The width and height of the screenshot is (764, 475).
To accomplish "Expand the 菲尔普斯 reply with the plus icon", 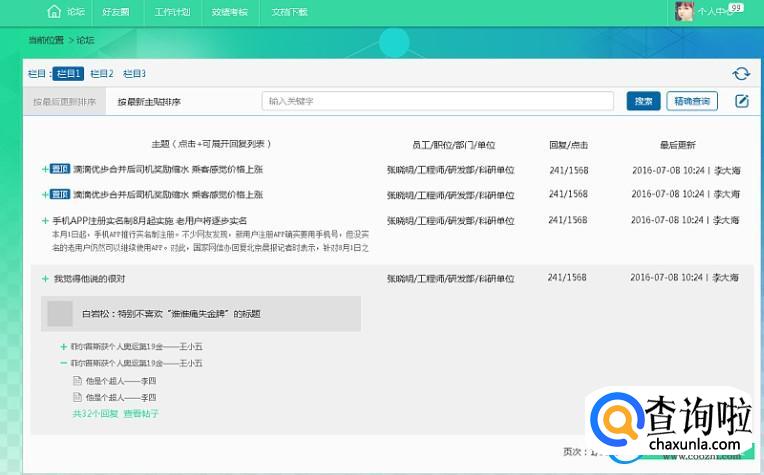I will tap(63, 347).
